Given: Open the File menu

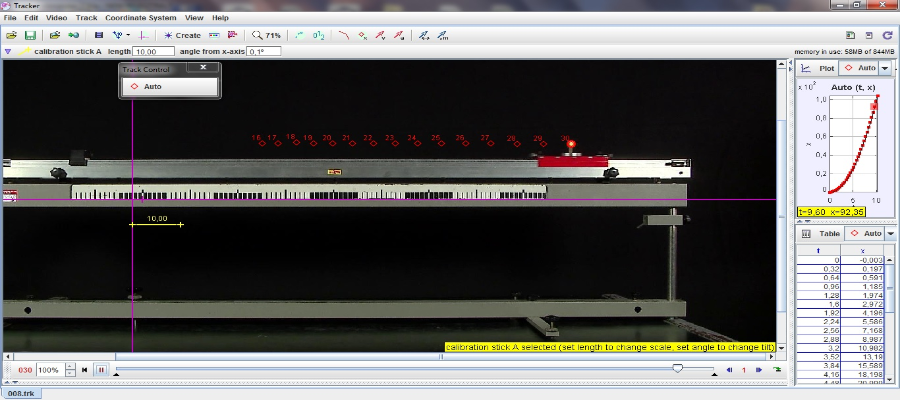Looking at the screenshot, I should (x=10, y=18).
